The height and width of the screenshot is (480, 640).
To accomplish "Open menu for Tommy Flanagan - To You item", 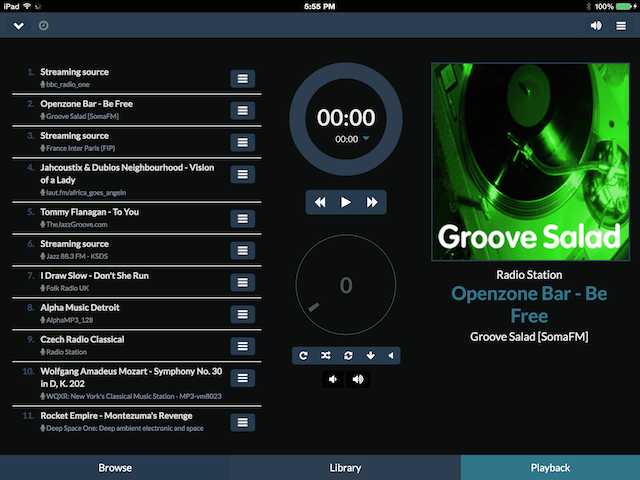I will pos(242,218).
